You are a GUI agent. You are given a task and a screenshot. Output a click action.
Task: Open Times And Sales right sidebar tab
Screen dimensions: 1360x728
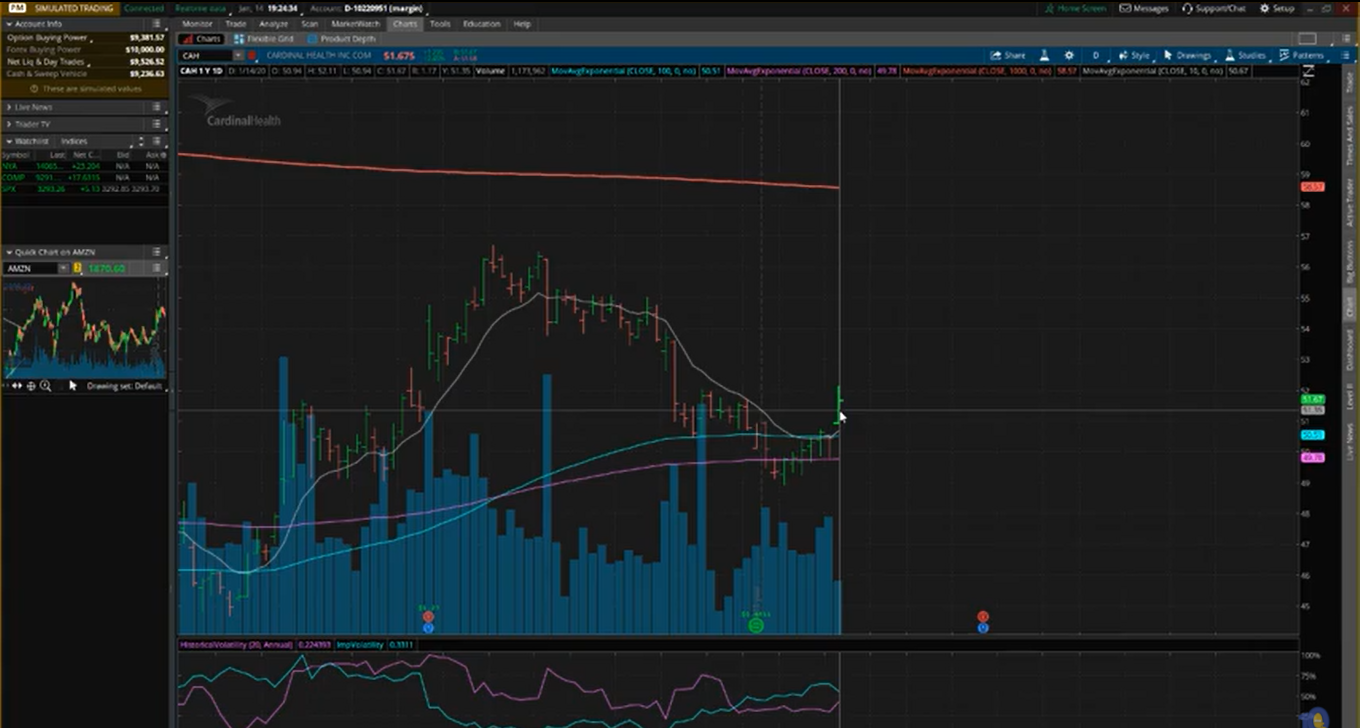pyautogui.click(x=1348, y=136)
